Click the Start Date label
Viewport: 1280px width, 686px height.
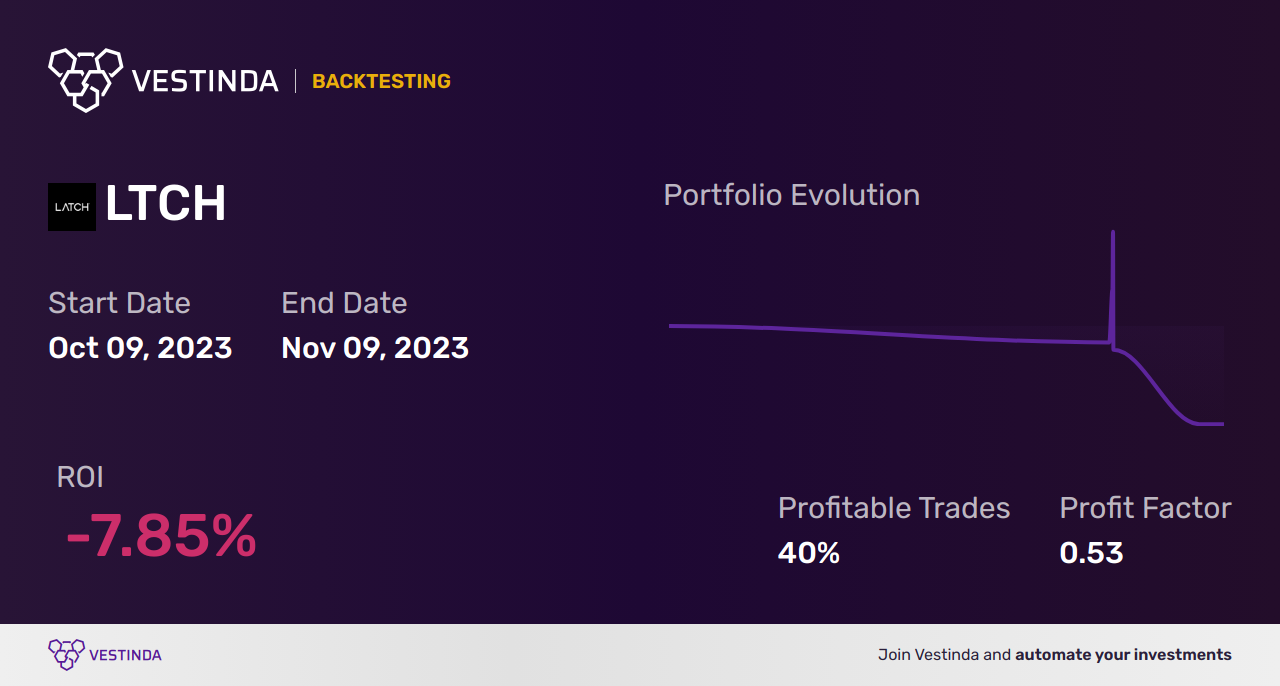[x=119, y=302]
